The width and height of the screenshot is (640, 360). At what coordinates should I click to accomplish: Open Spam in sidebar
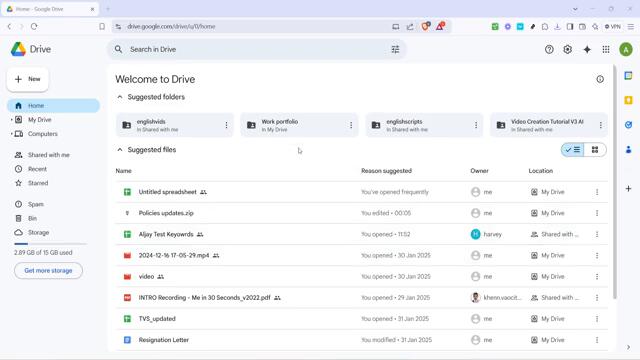tap(53, 204)
